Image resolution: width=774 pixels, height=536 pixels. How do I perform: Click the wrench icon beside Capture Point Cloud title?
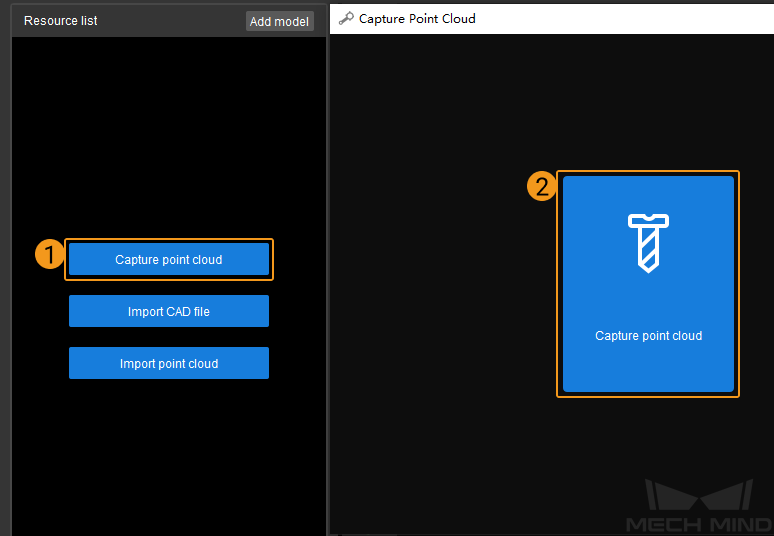[x=346, y=18]
